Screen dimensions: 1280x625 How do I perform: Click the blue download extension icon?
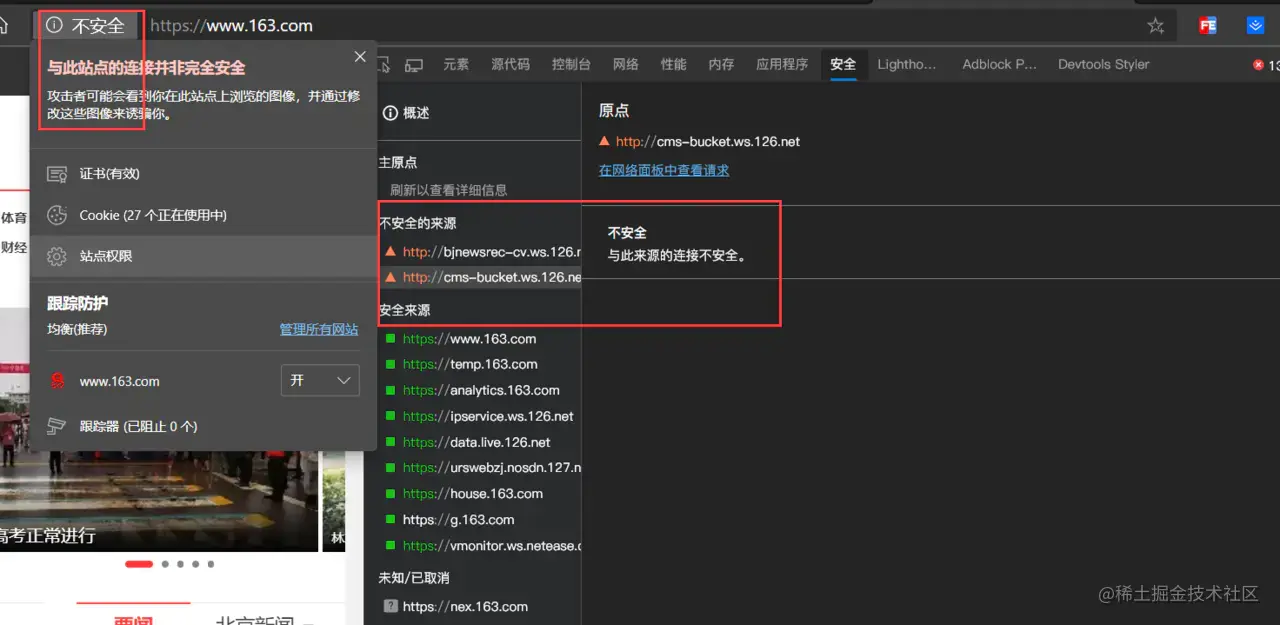1255,26
